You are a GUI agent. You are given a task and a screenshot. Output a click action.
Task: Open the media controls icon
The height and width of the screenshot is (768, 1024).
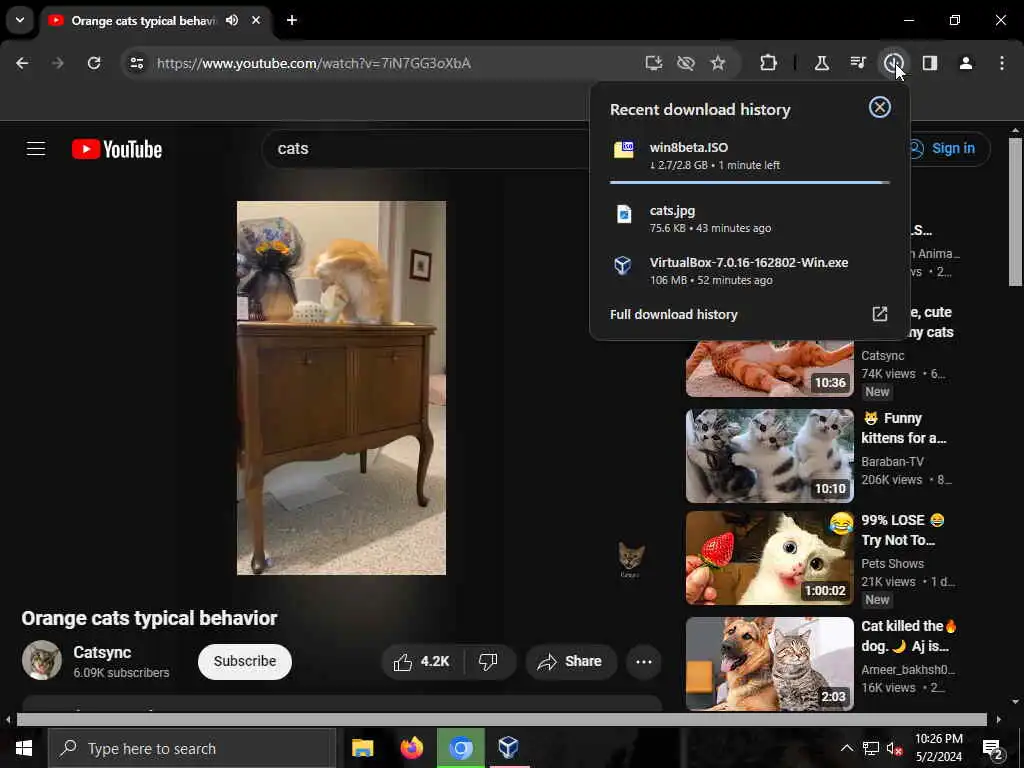click(858, 63)
